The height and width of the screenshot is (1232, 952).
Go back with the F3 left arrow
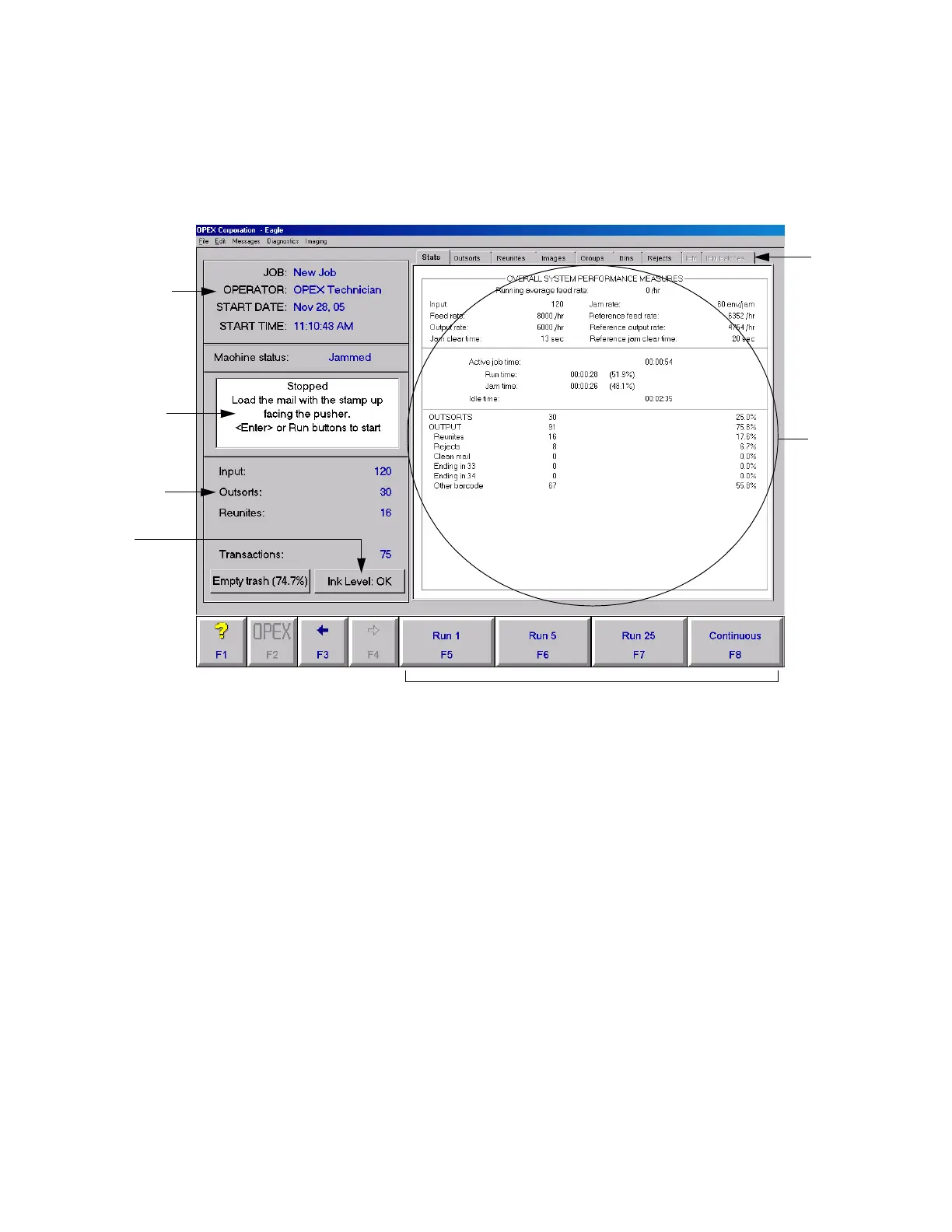(323, 642)
